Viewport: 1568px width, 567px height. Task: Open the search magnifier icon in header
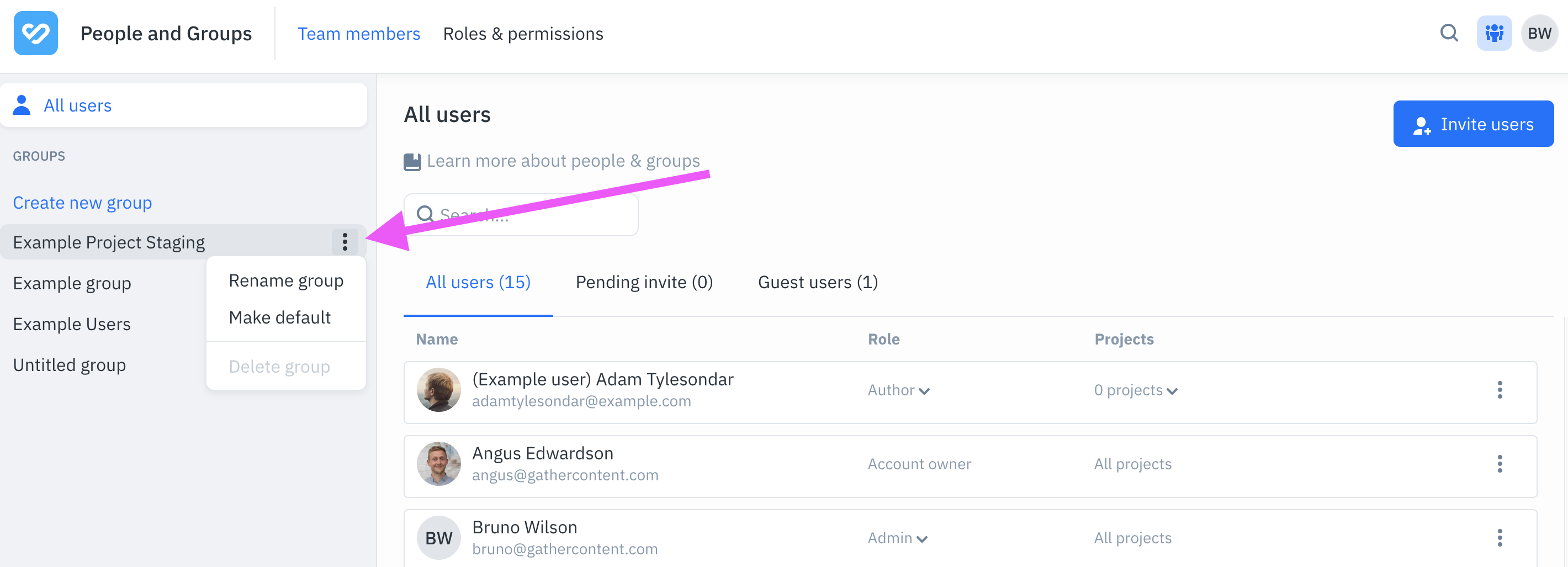coord(1449,33)
